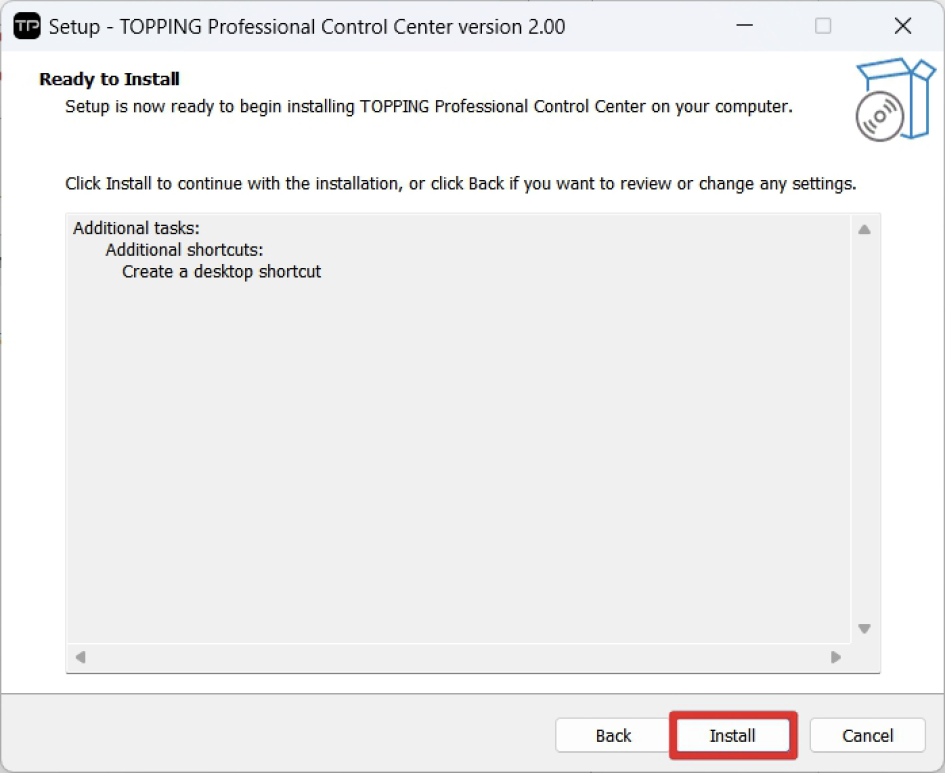The height and width of the screenshot is (773, 945).
Task: Click the "Additional tasks:" line
Action: 136,229
